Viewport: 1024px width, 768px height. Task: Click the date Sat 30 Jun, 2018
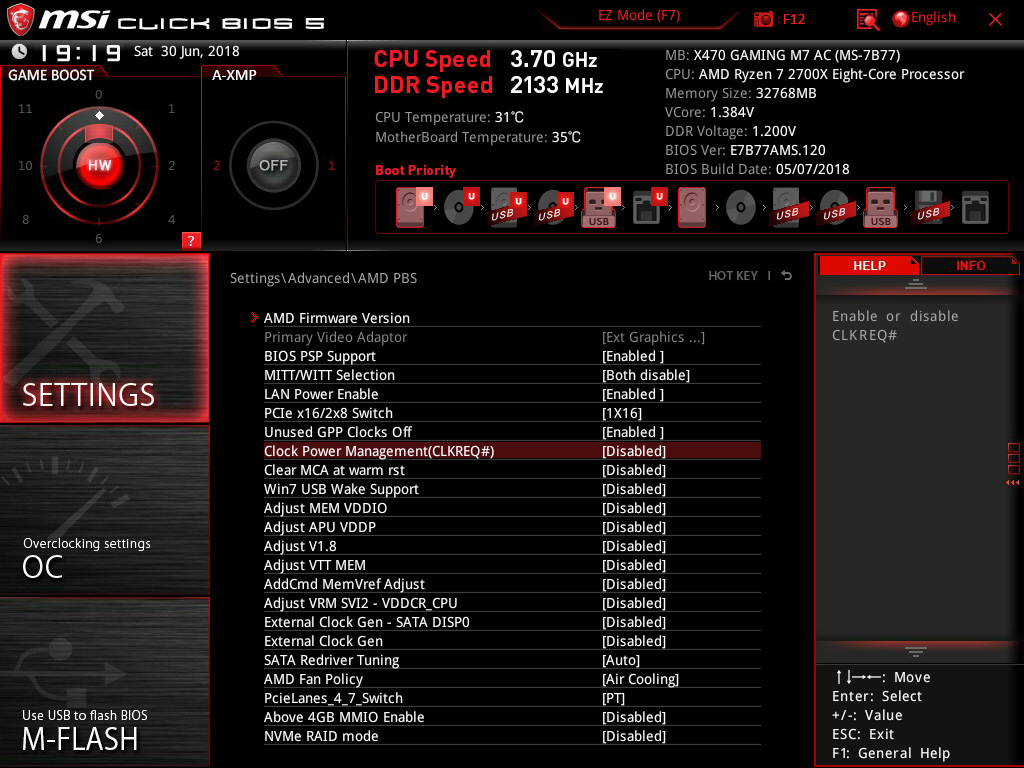tap(187, 52)
